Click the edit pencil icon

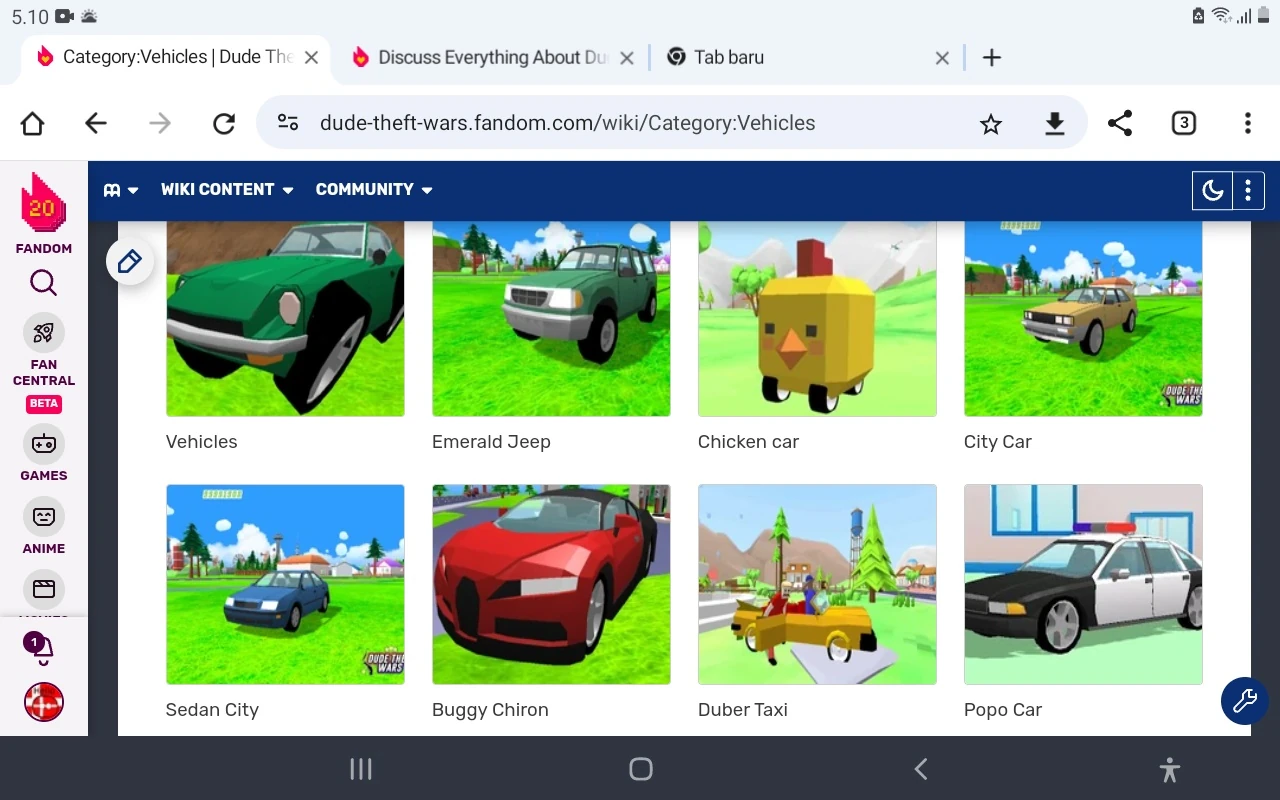129,261
